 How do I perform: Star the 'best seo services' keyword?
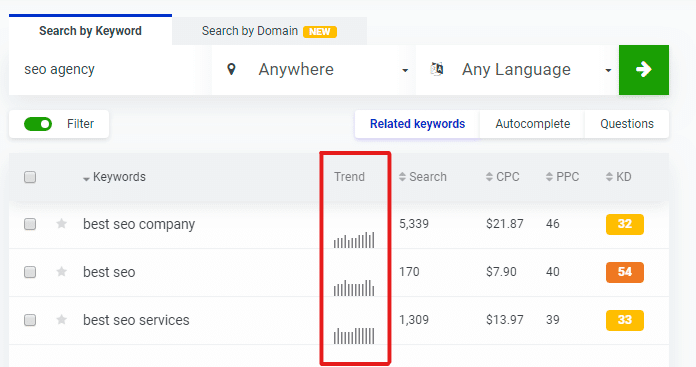(62, 320)
